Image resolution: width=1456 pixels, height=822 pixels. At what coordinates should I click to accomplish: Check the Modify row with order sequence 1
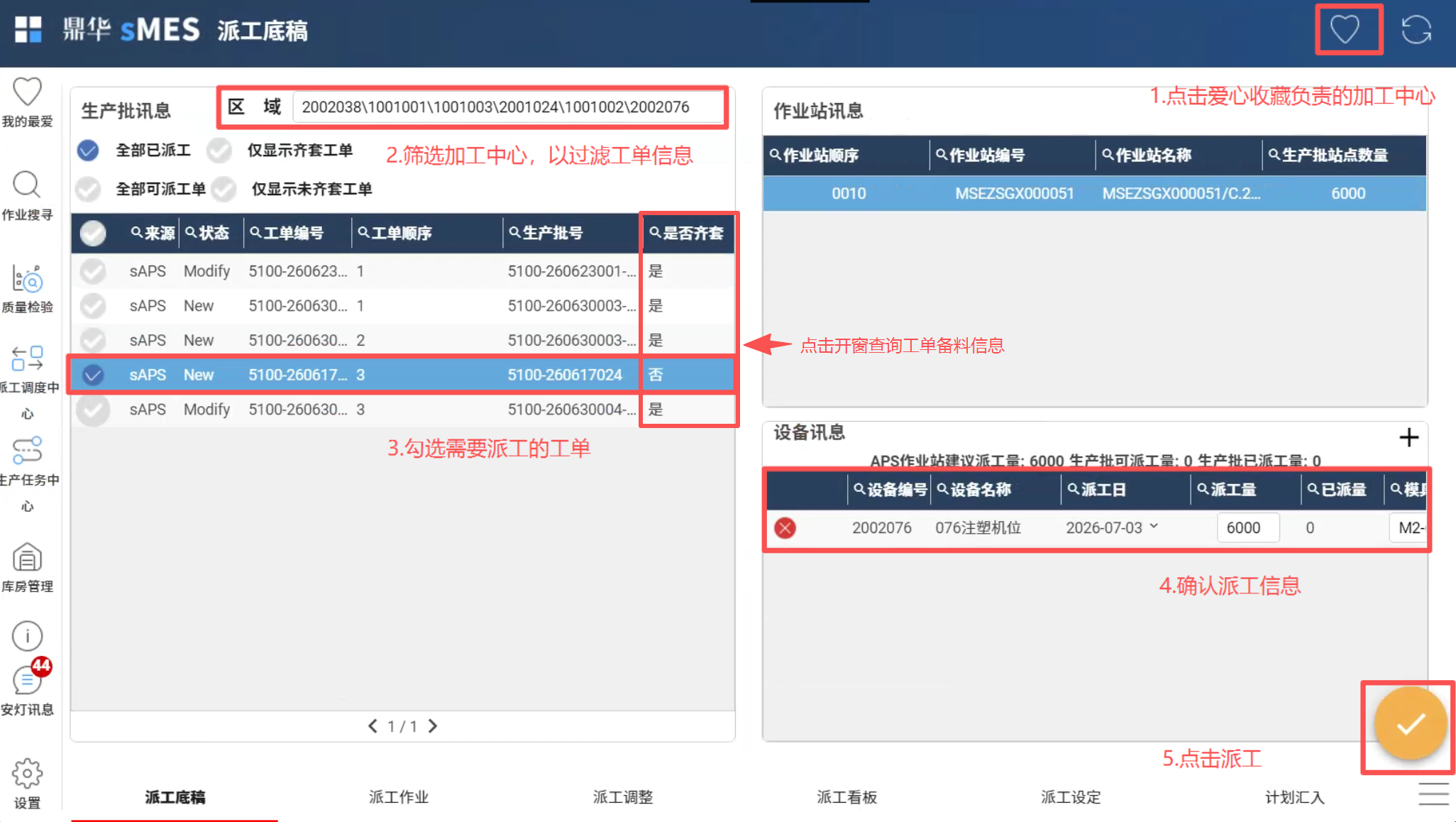93,271
